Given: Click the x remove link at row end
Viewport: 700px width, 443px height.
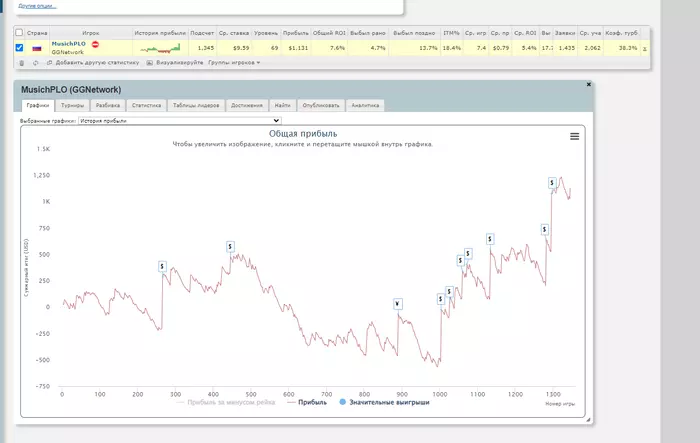Looking at the screenshot, I should (x=644, y=48).
